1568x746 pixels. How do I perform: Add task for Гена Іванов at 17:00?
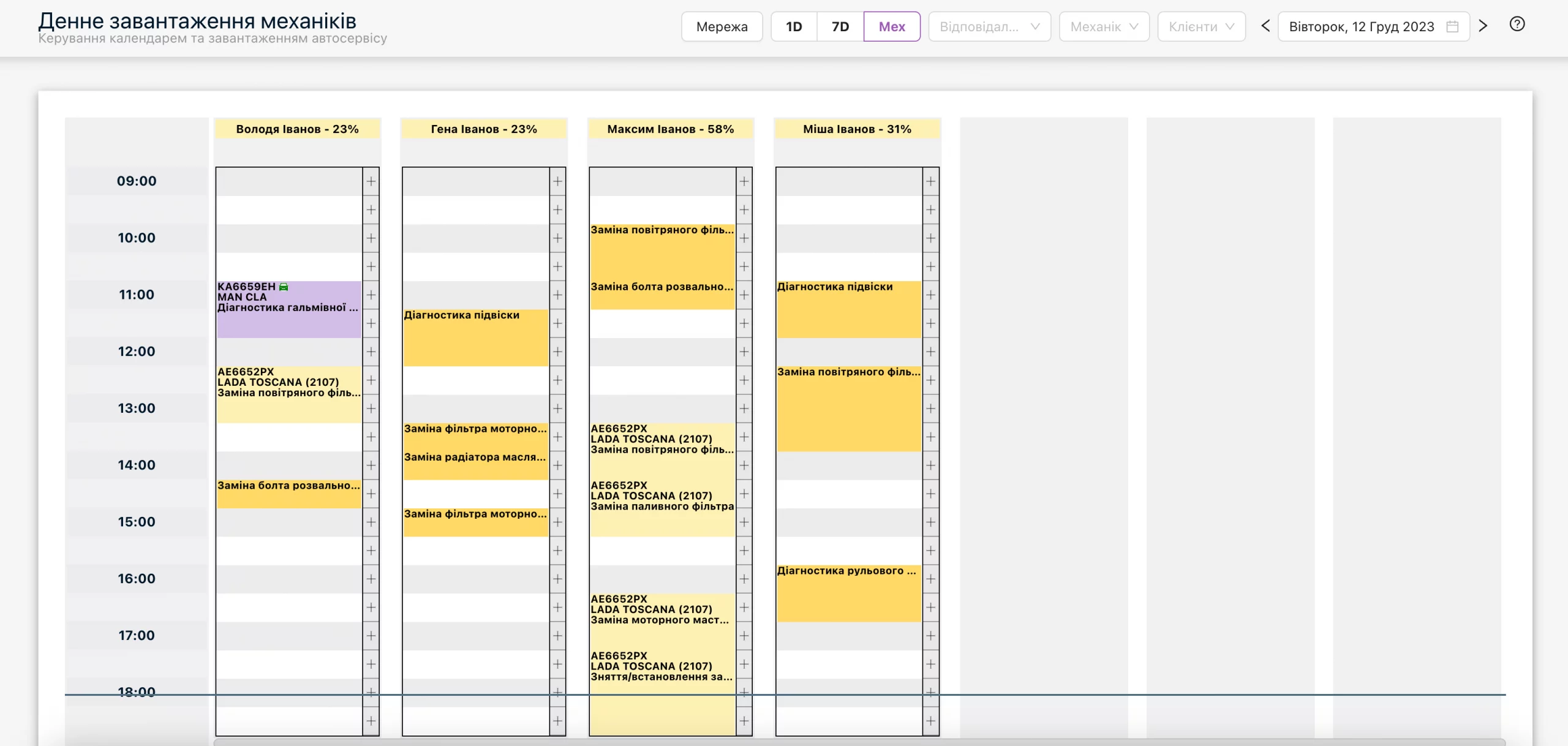[x=557, y=636]
